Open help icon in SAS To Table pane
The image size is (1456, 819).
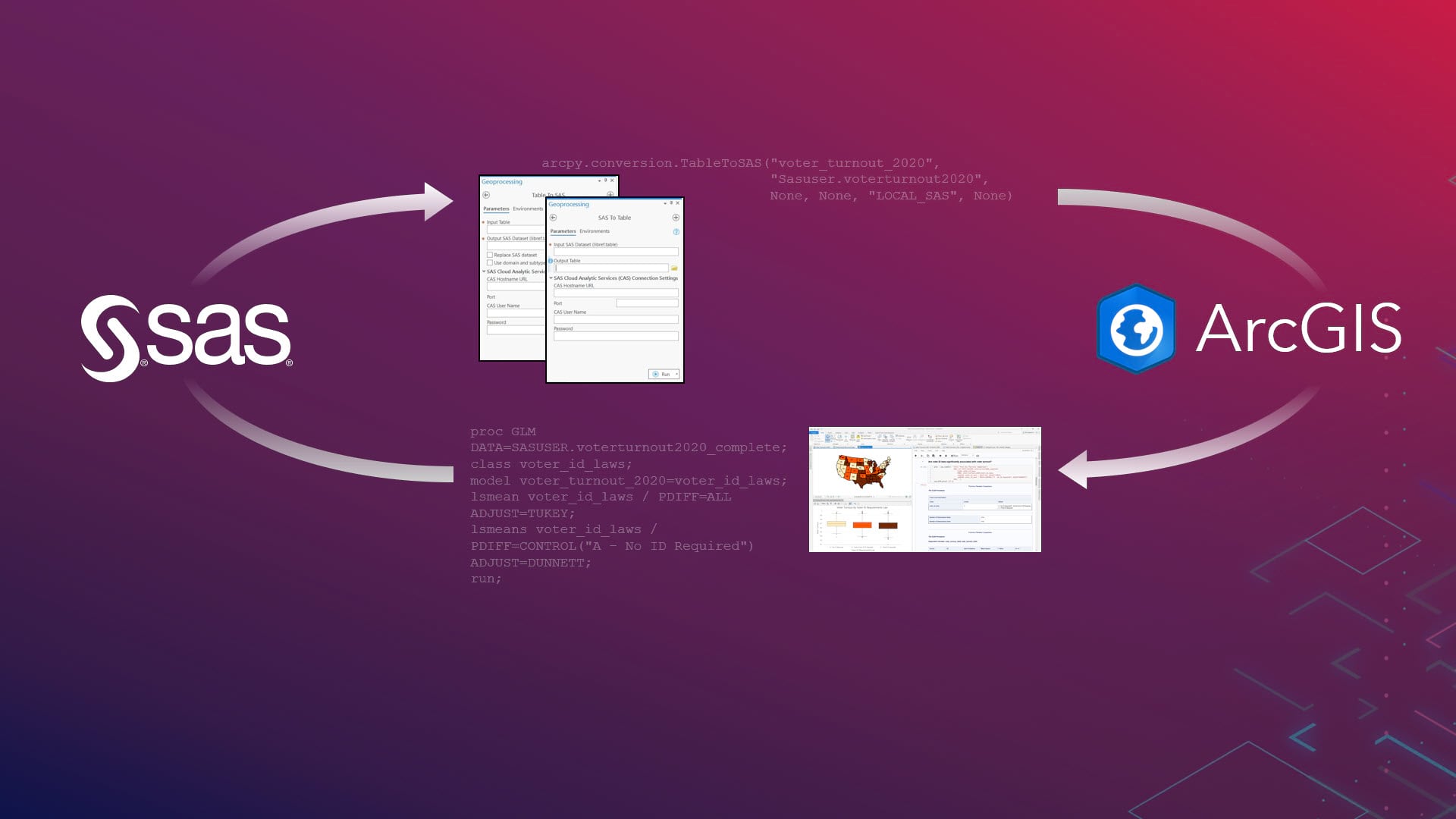[676, 231]
